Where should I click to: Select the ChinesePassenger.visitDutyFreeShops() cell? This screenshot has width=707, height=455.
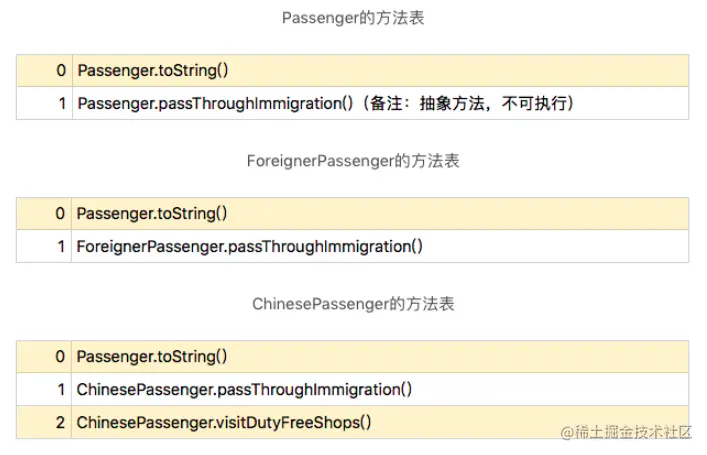[224, 422]
